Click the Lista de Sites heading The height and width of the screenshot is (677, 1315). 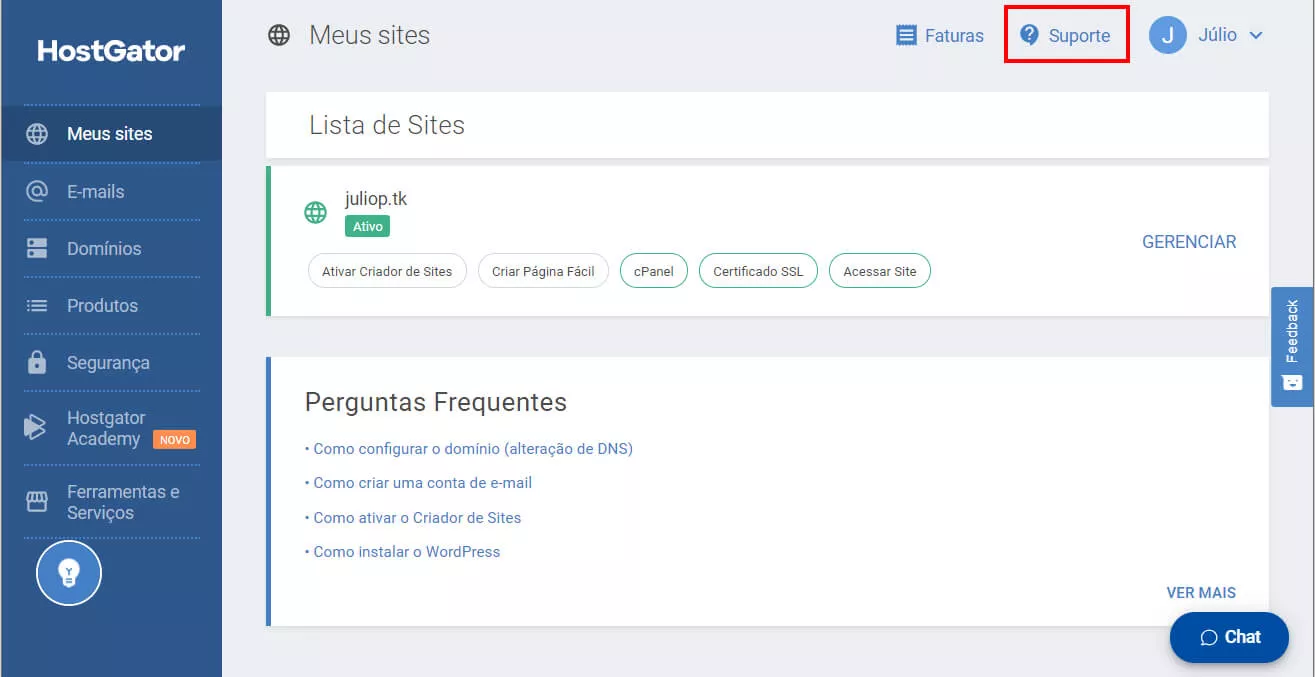(387, 125)
